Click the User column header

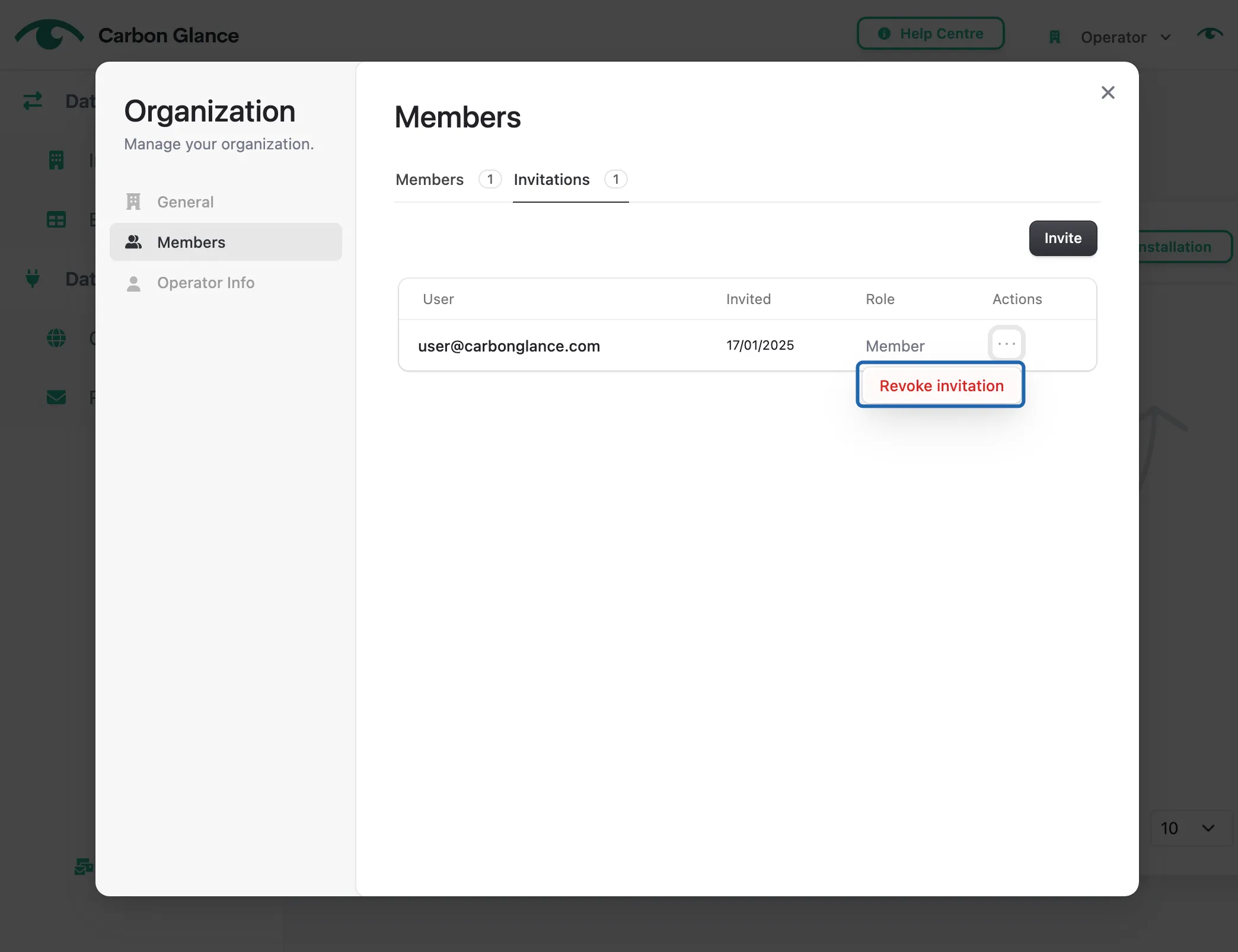(x=438, y=299)
